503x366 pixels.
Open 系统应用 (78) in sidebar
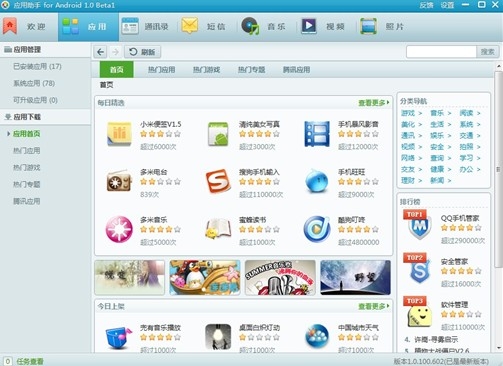[x=34, y=83]
